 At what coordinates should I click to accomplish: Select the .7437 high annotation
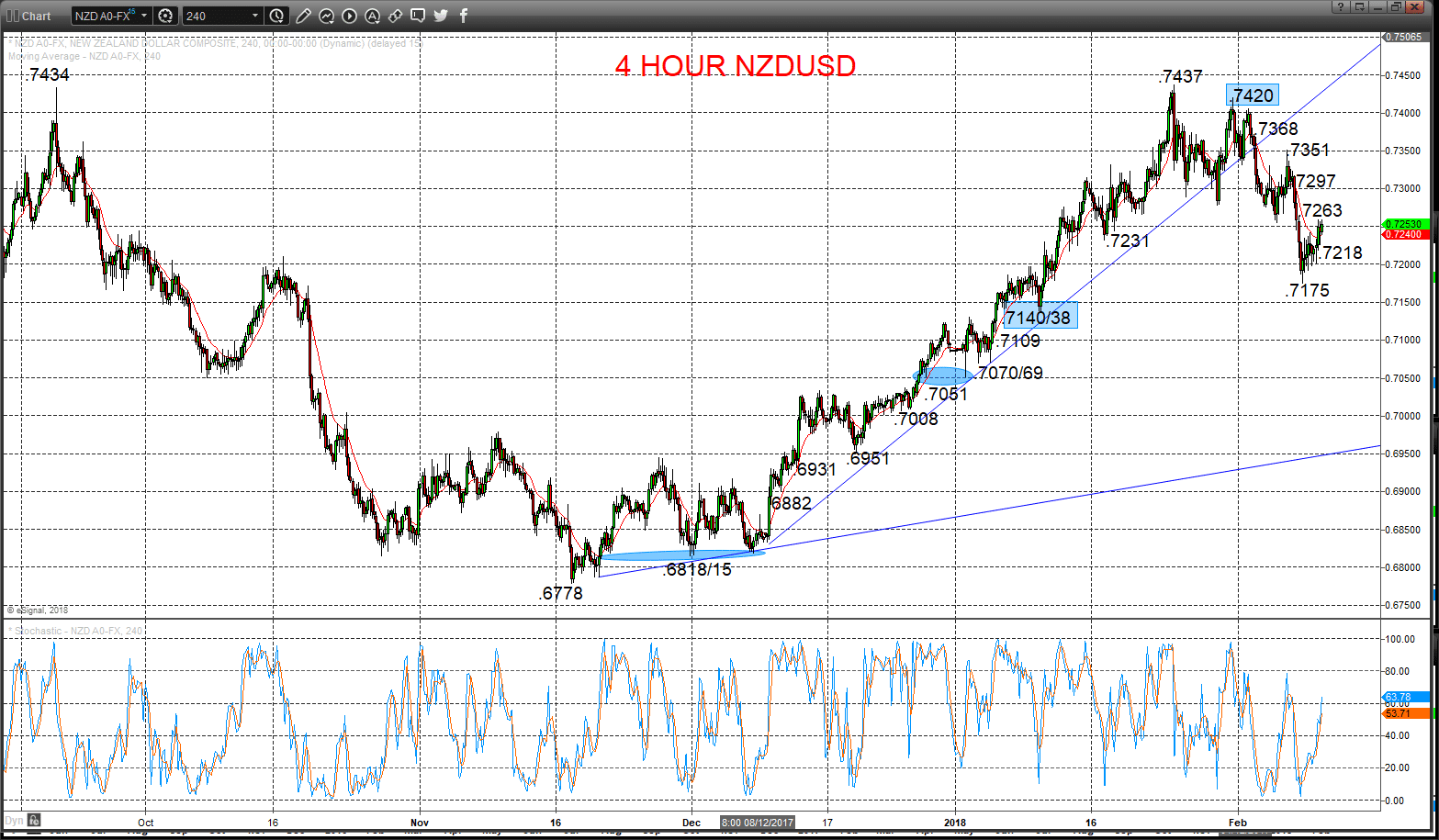pyautogui.click(x=1181, y=76)
